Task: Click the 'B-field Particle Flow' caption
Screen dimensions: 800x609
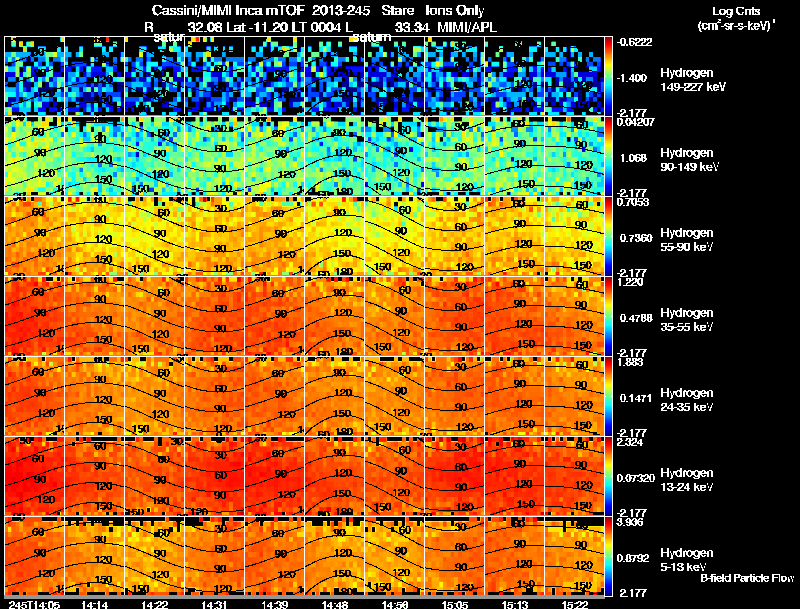Action: click(x=747, y=578)
